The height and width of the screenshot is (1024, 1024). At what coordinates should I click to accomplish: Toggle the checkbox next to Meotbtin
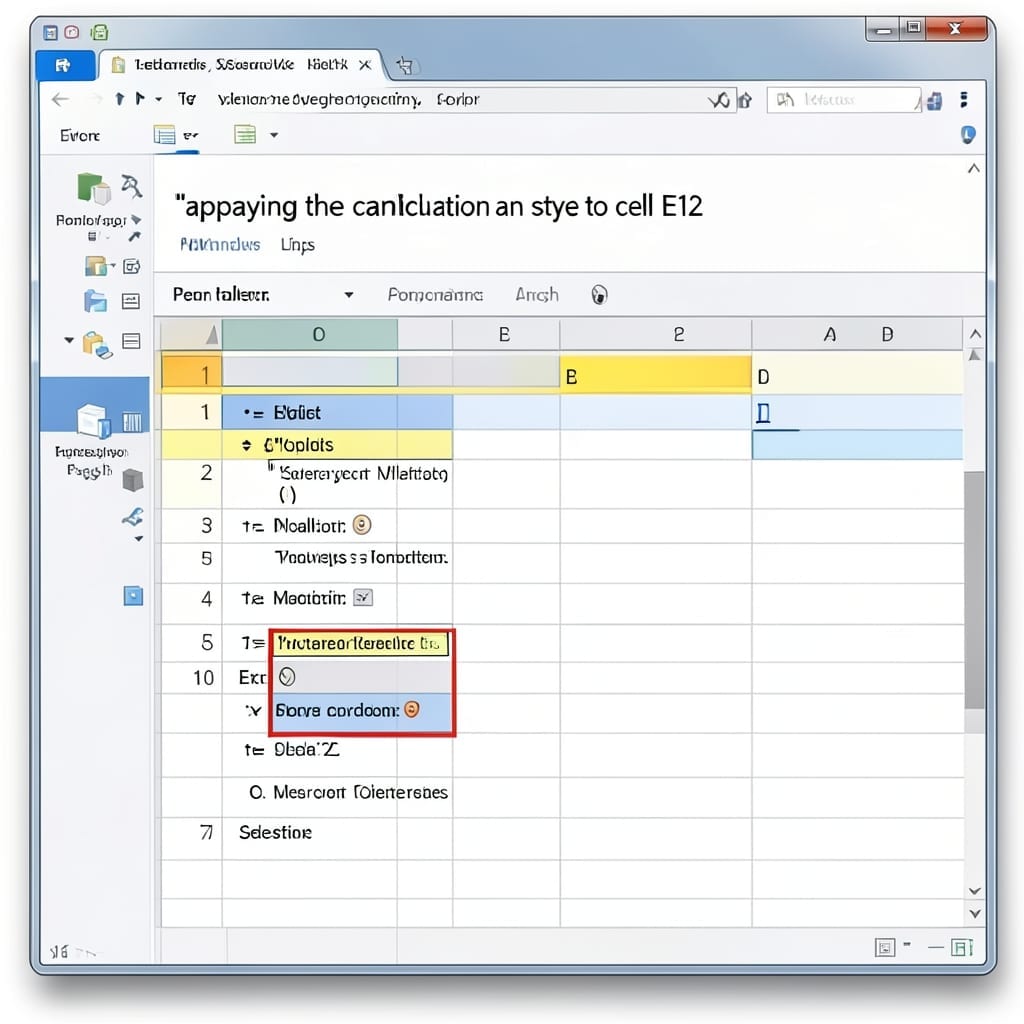[363, 597]
